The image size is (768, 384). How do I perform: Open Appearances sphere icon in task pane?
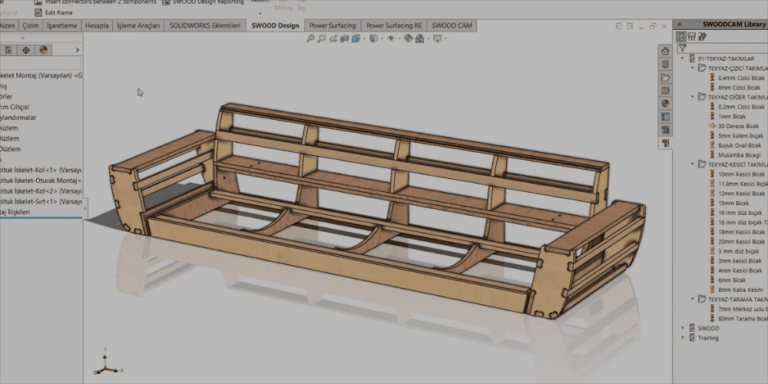[665, 103]
